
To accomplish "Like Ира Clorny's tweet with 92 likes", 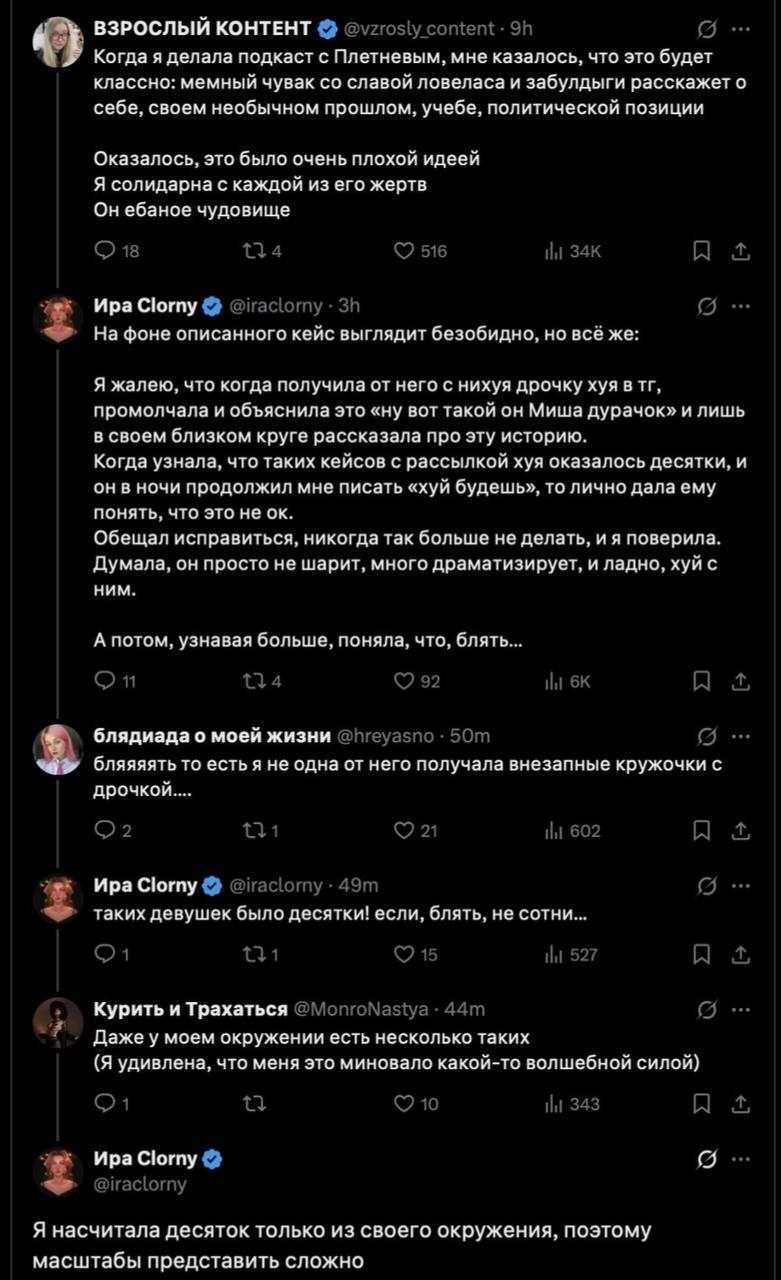I will coord(404,681).
